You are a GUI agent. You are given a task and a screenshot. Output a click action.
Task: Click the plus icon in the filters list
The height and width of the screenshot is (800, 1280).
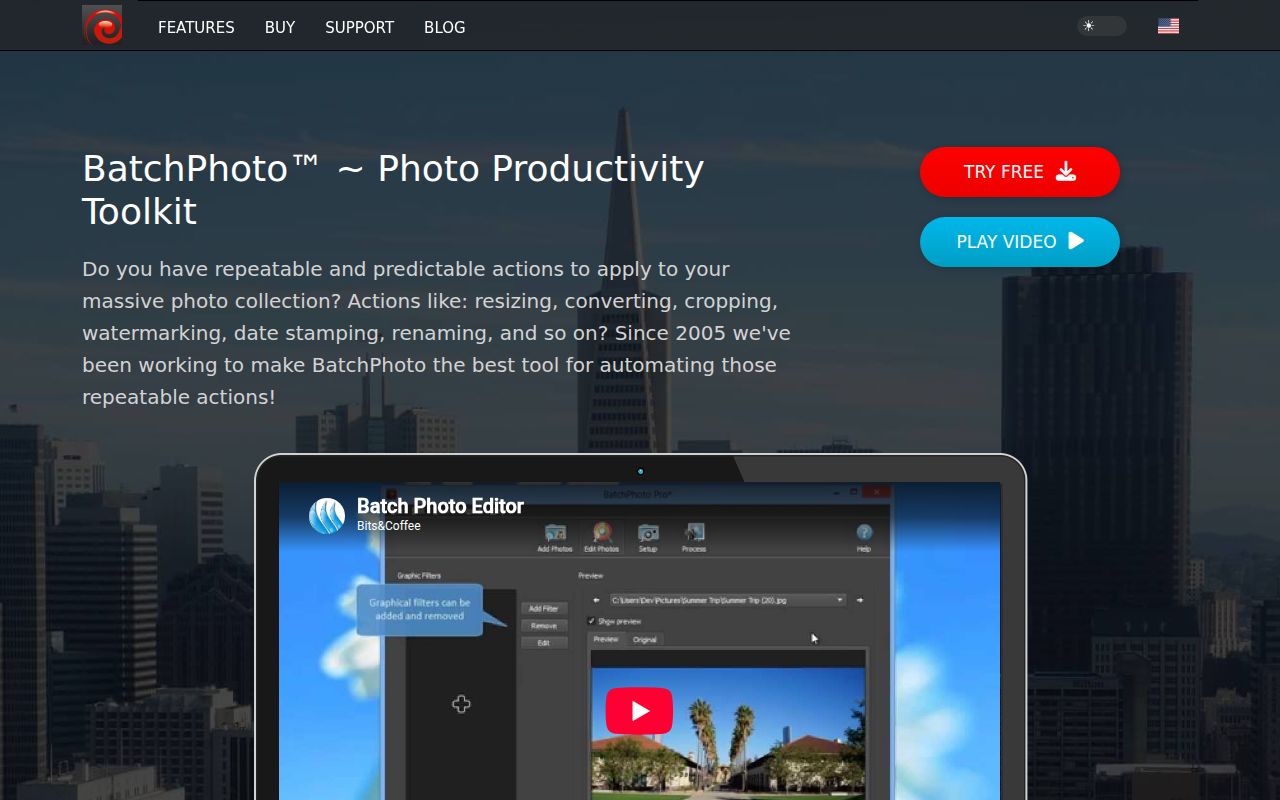pos(461,704)
